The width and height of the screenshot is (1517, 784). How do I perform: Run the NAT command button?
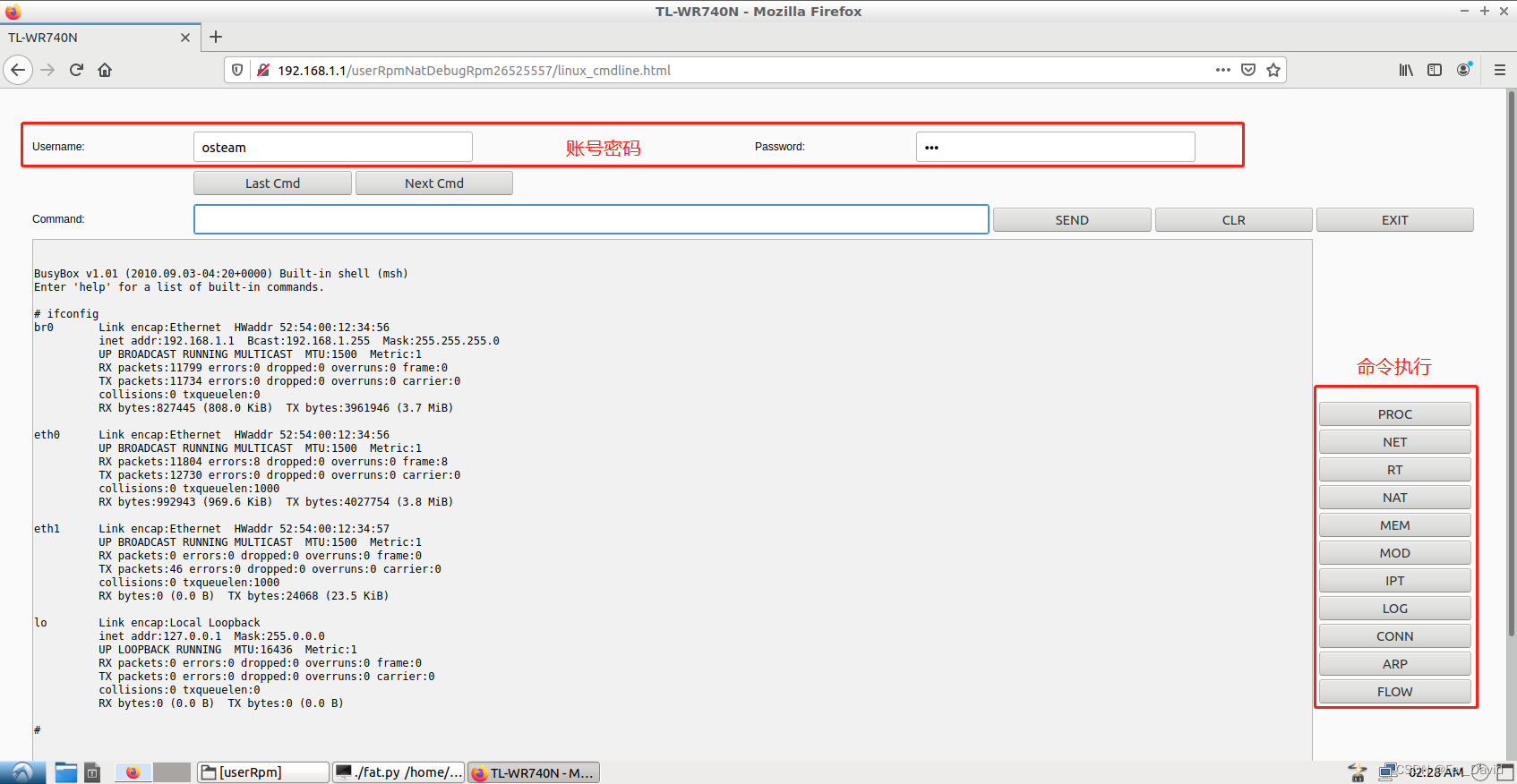pyautogui.click(x=1395, y=498)
